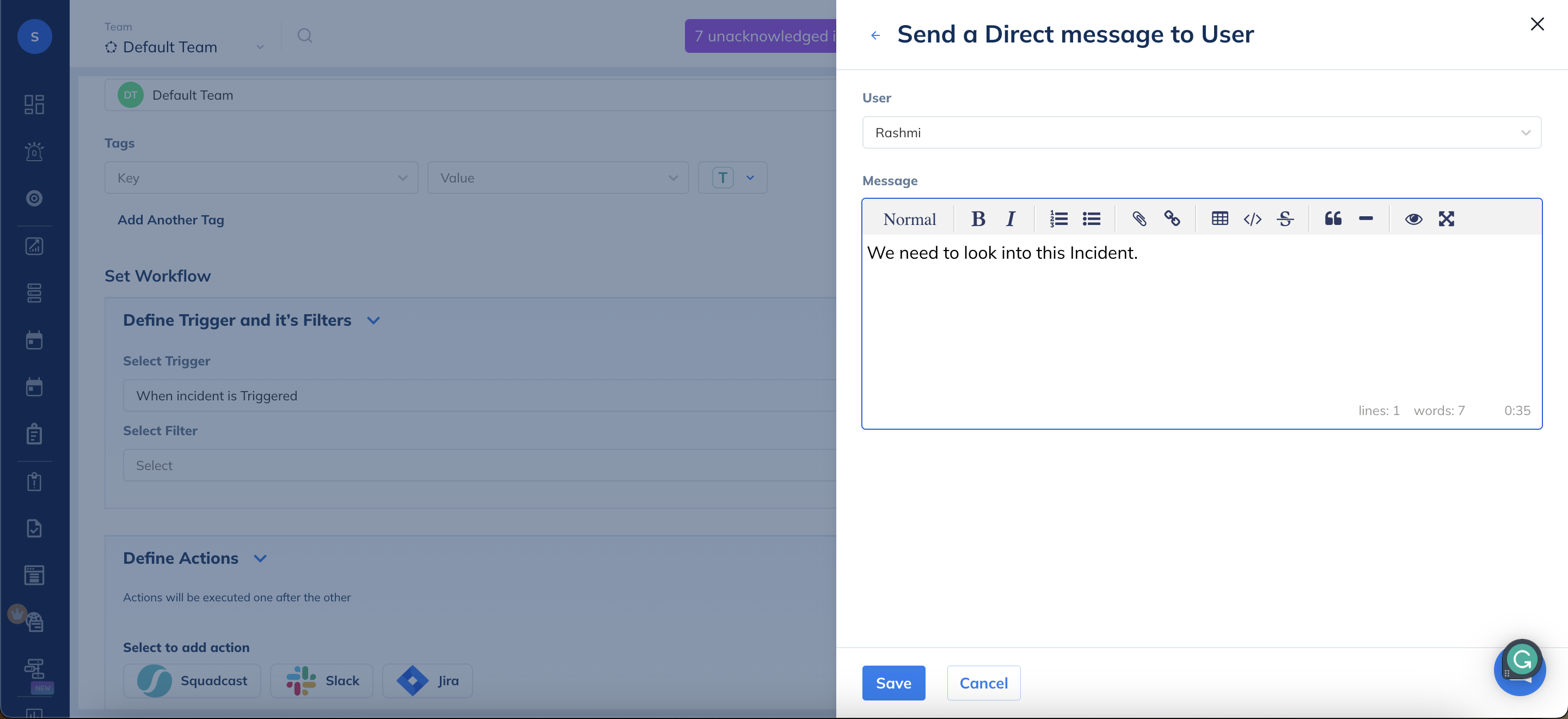This screenshot has width=1568, height=719.
Task: Click the back arrow beside panel title
Action: coord(875,35)
